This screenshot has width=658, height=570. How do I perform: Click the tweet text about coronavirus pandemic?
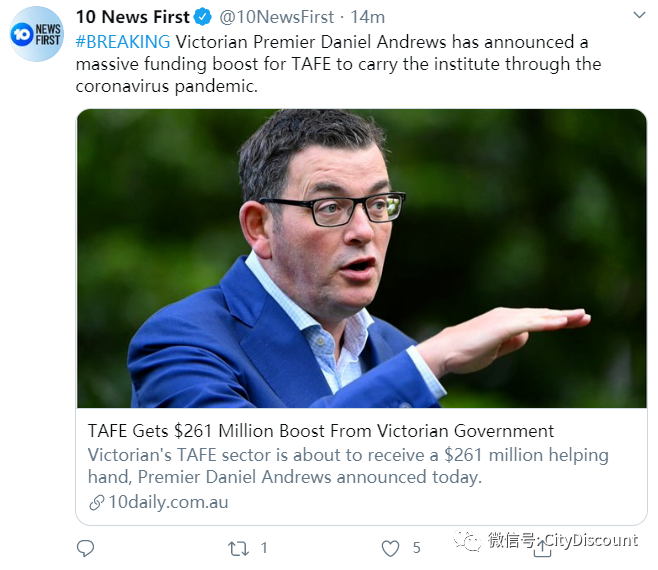[338, 64]
